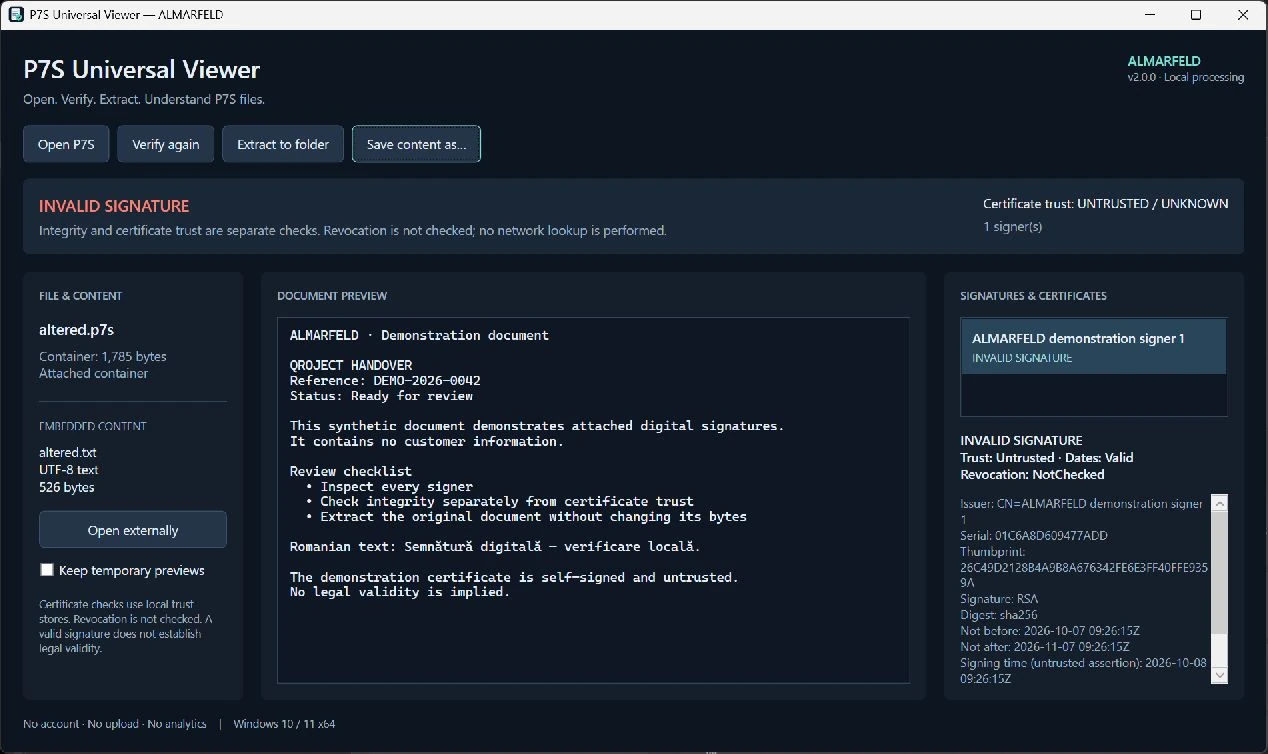Click the Reference: DEMO-2026-0042 line in preview
1268x754 pixels.
pos(385,380)
